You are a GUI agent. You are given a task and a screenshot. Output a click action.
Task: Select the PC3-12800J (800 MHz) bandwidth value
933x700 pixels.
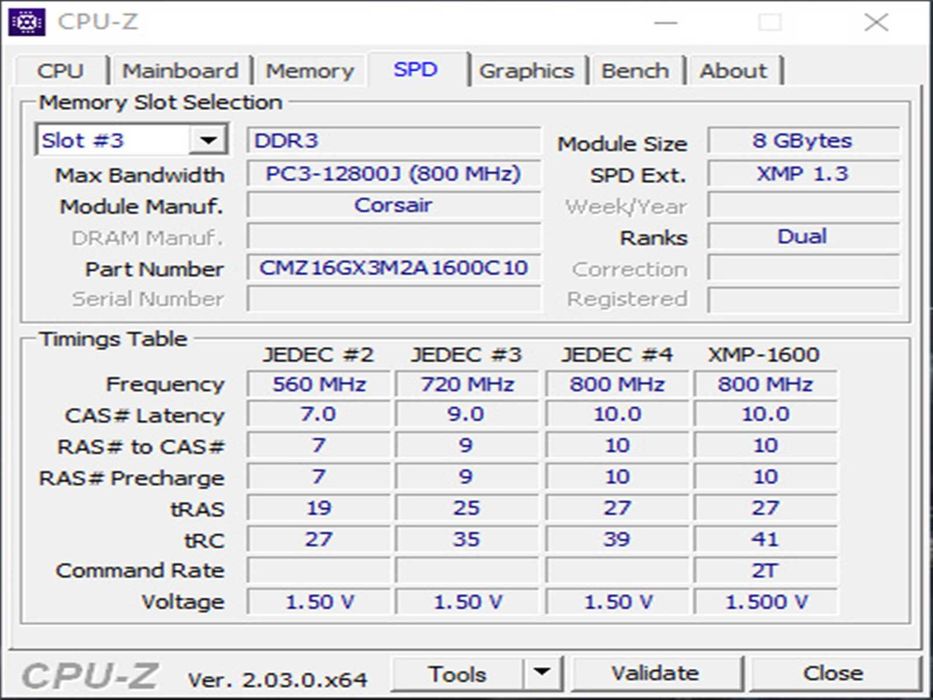click(394, 174)
